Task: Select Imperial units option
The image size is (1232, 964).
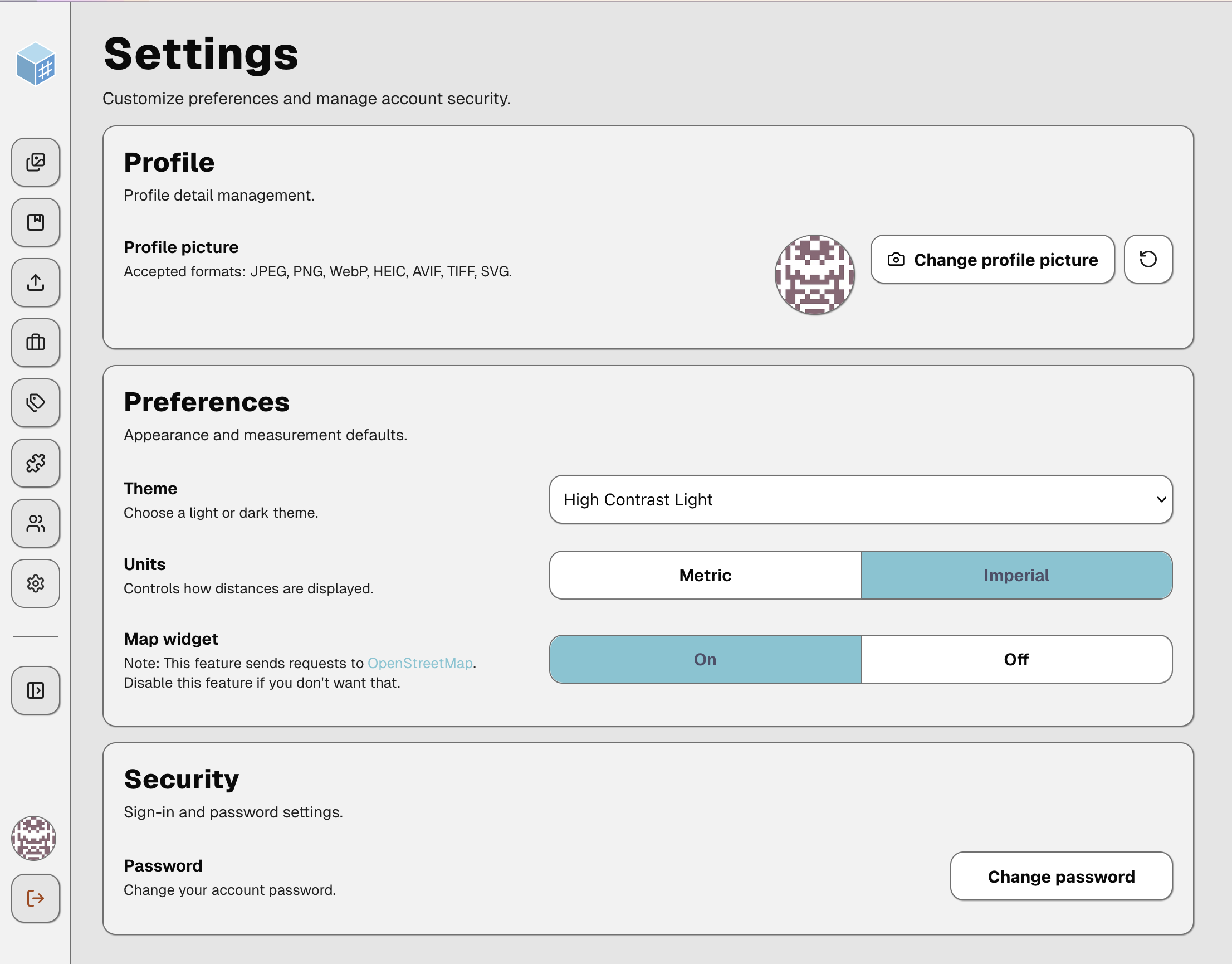Action: pos(1016,575)
